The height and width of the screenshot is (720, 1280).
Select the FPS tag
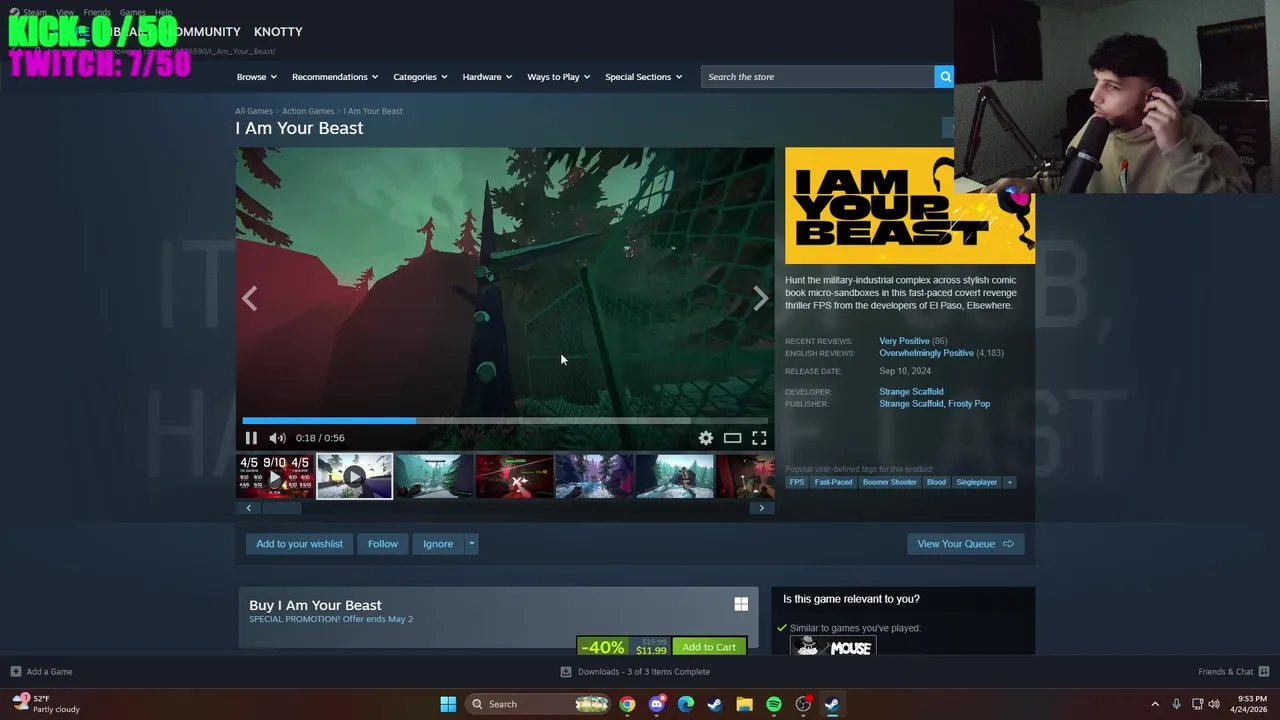(x=797, y=482)
